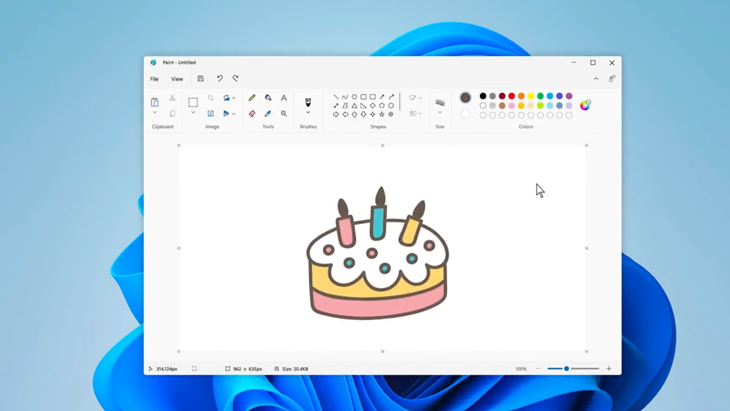This screenshot has height=411, width=730.
Task: Choose the Line shape
Action: pos(336,97)
